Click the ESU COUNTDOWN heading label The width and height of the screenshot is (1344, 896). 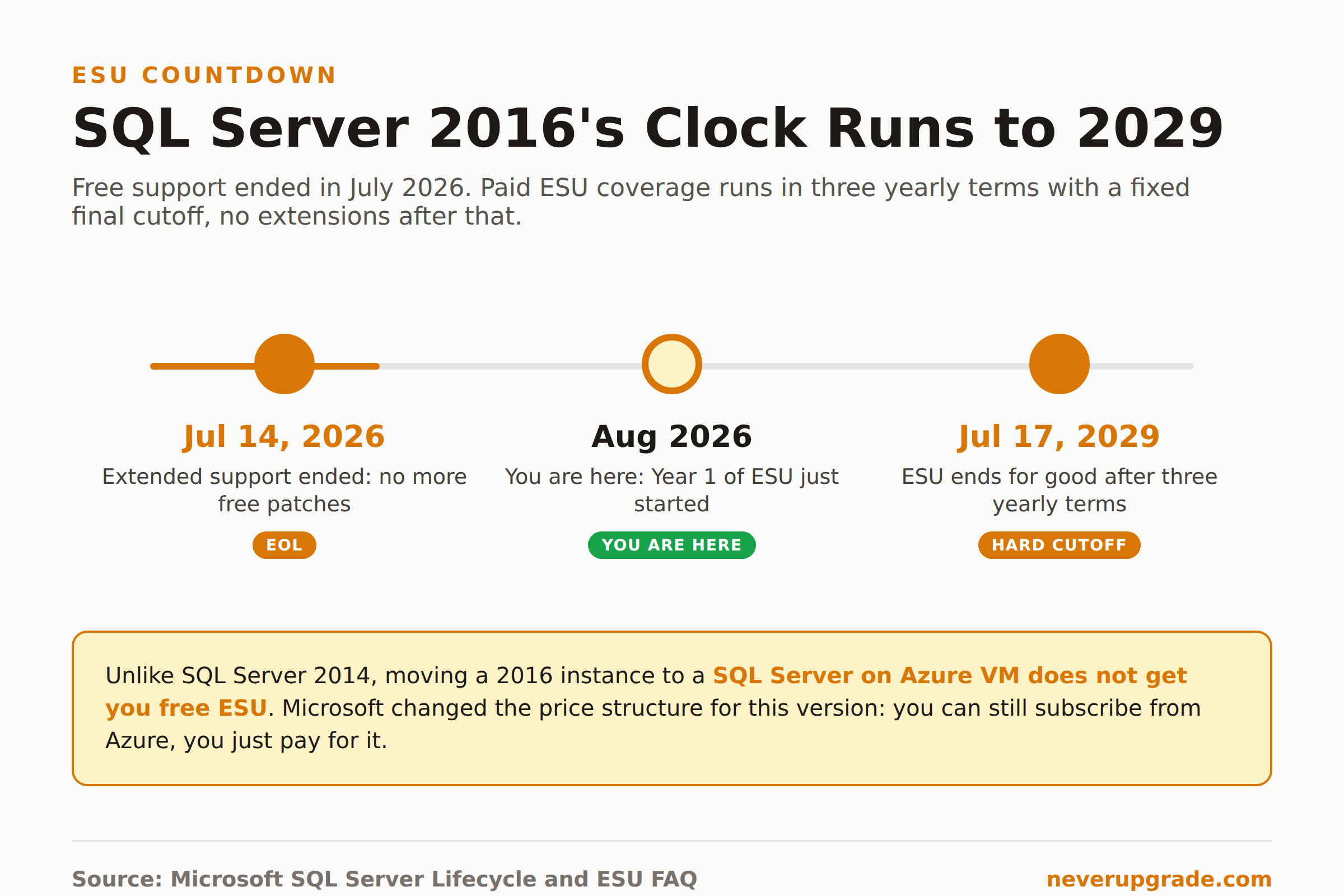(204, 76)
